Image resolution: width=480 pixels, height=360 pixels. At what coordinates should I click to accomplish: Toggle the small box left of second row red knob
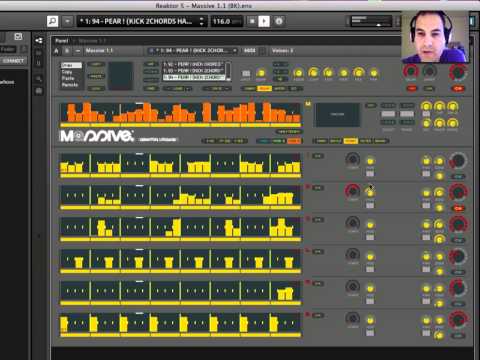coord(318,188)
